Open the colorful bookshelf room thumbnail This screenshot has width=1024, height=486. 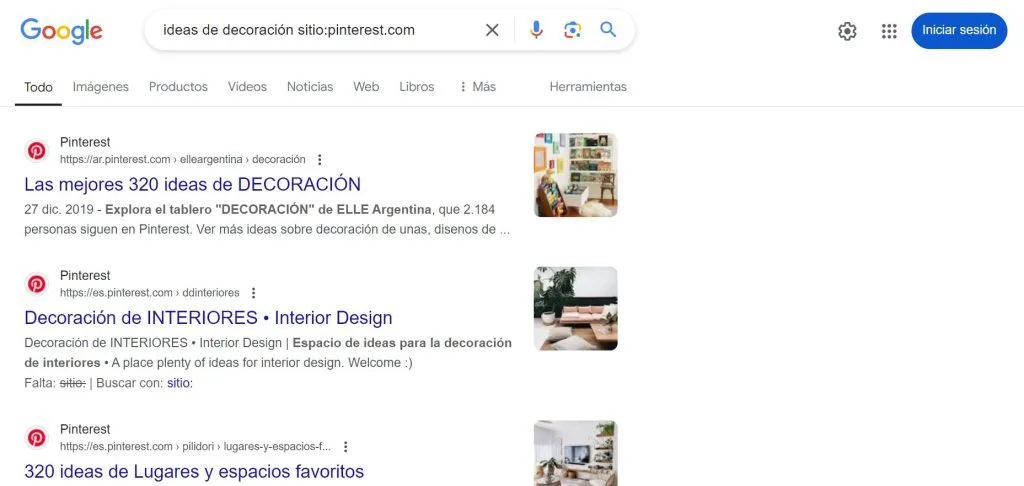(x=575, y=175)
